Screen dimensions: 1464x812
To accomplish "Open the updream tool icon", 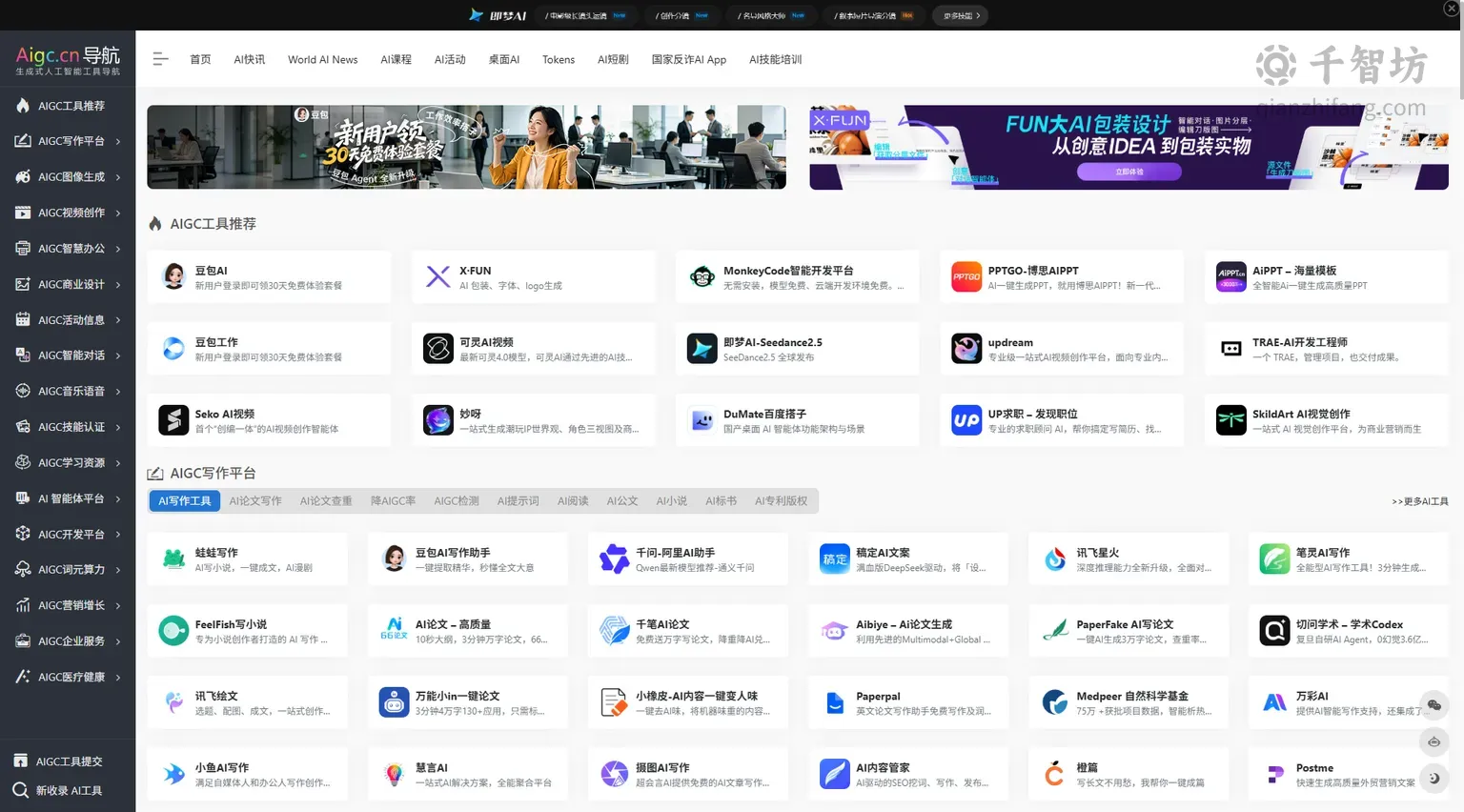I will point(966,349).
